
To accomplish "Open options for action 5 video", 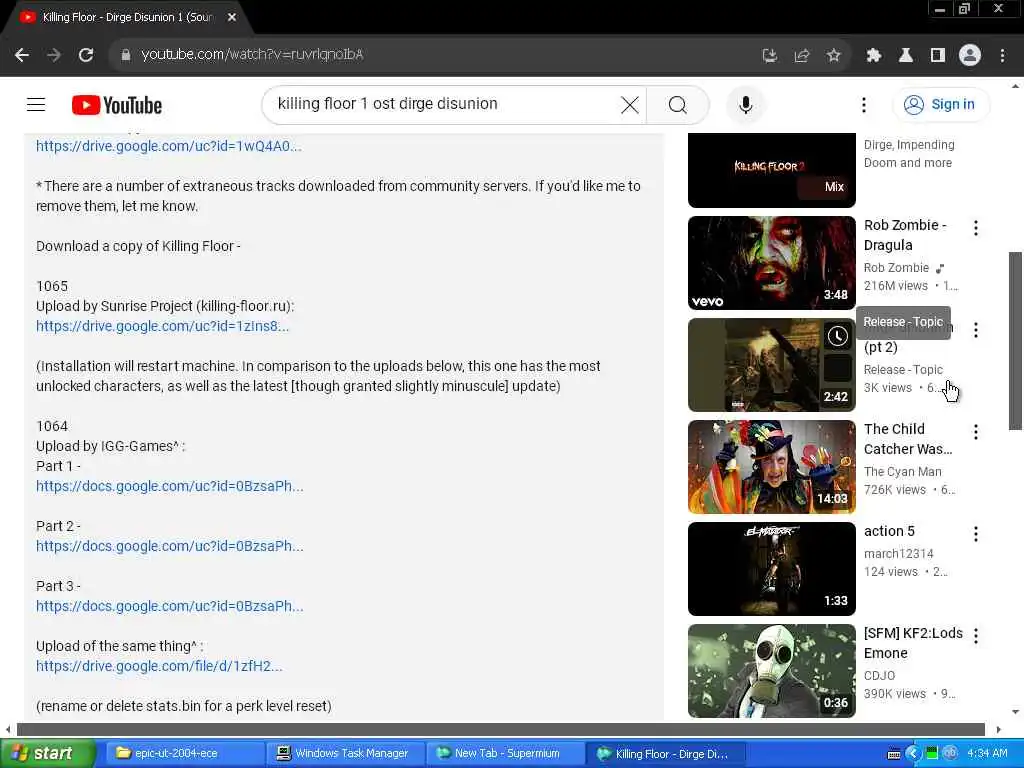I will pyautogui.click(x=976, y=534).
